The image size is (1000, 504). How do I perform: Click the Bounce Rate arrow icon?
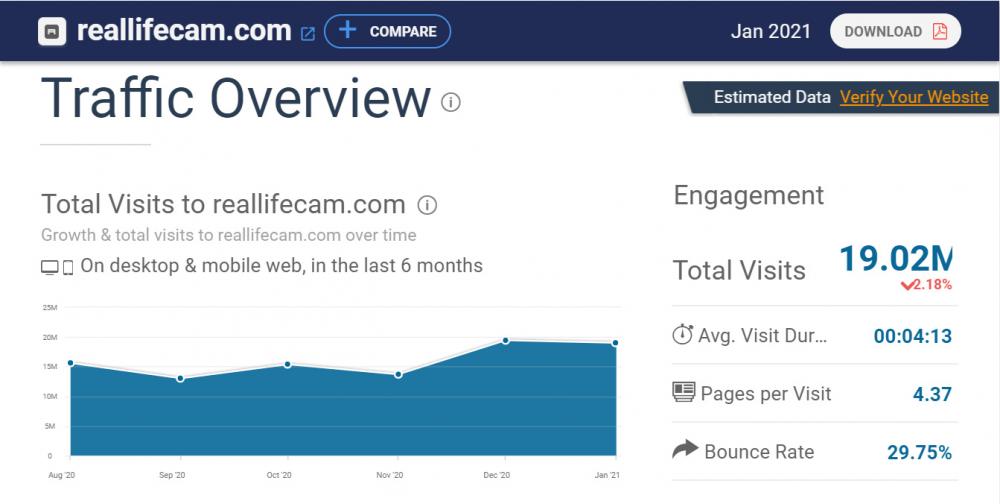[x=684, y=451]
